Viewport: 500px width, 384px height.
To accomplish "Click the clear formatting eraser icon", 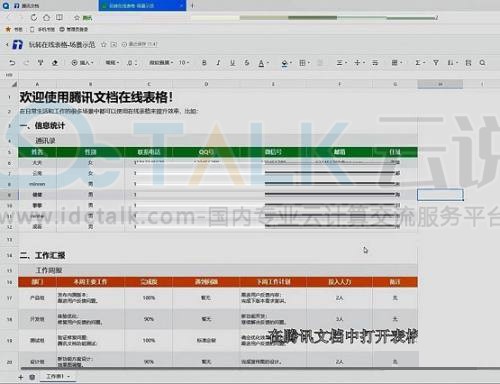I will pos(55,63).
